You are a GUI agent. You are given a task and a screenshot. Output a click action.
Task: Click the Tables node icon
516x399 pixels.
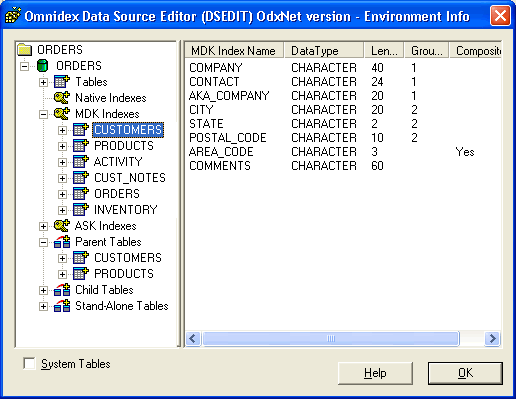(x=62, y=82)
